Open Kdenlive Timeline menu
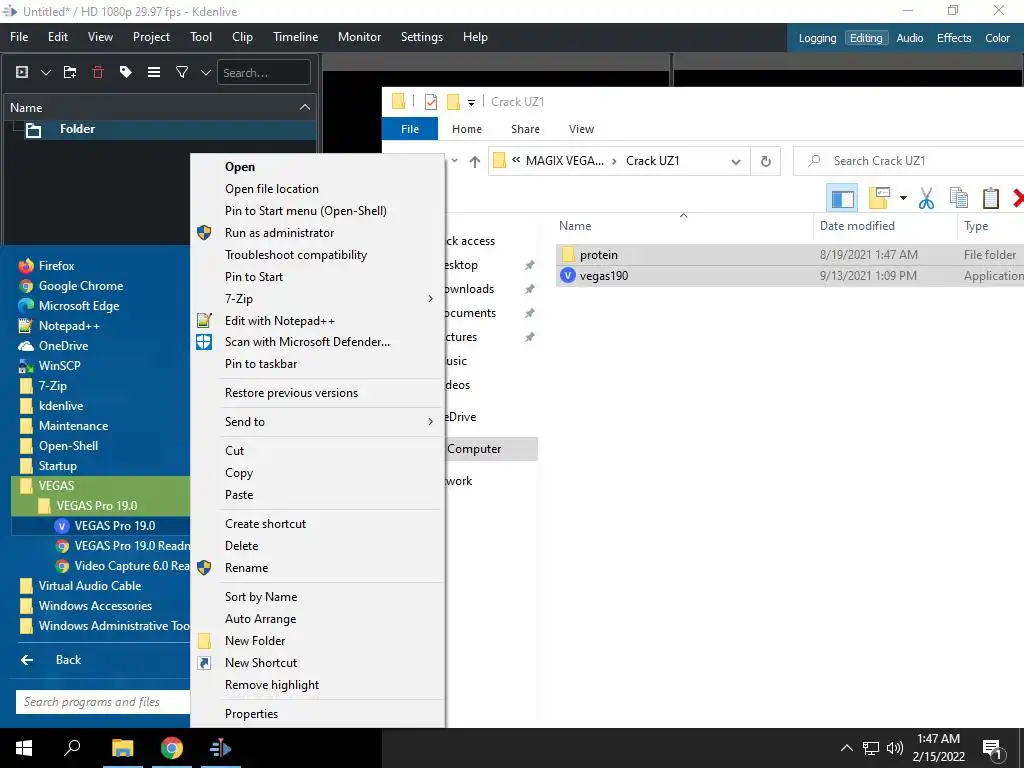 tap(295, 37)
